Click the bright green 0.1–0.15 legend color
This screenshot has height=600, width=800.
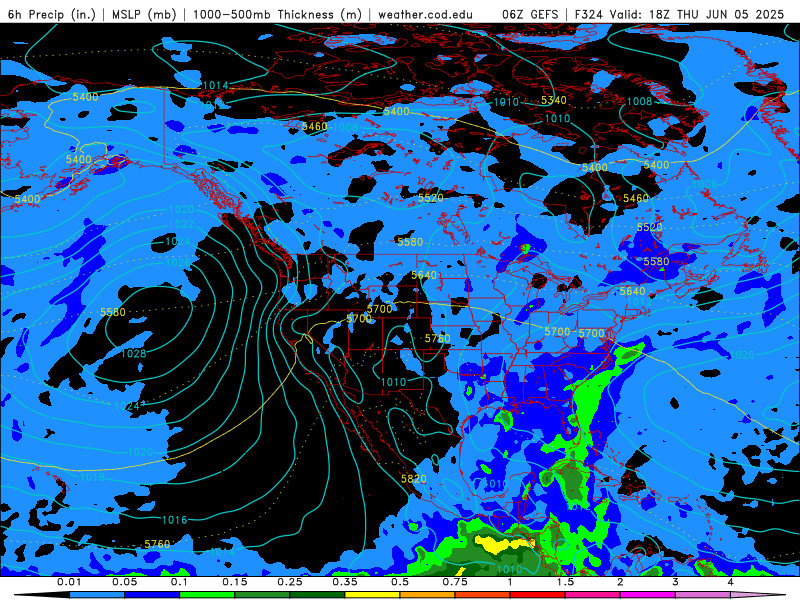pos(207,595)
